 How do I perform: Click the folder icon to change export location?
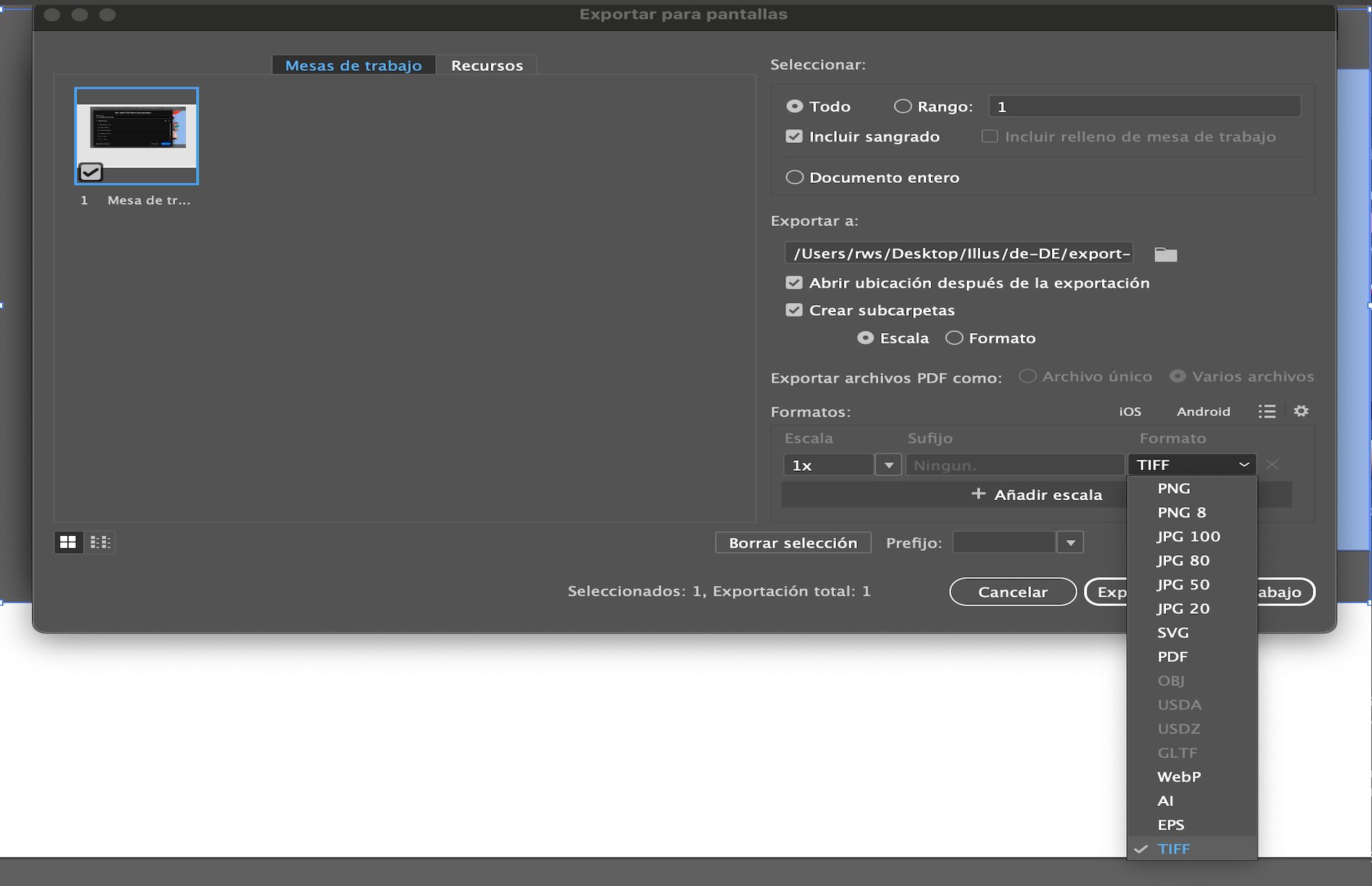(x=1165, y=254)
